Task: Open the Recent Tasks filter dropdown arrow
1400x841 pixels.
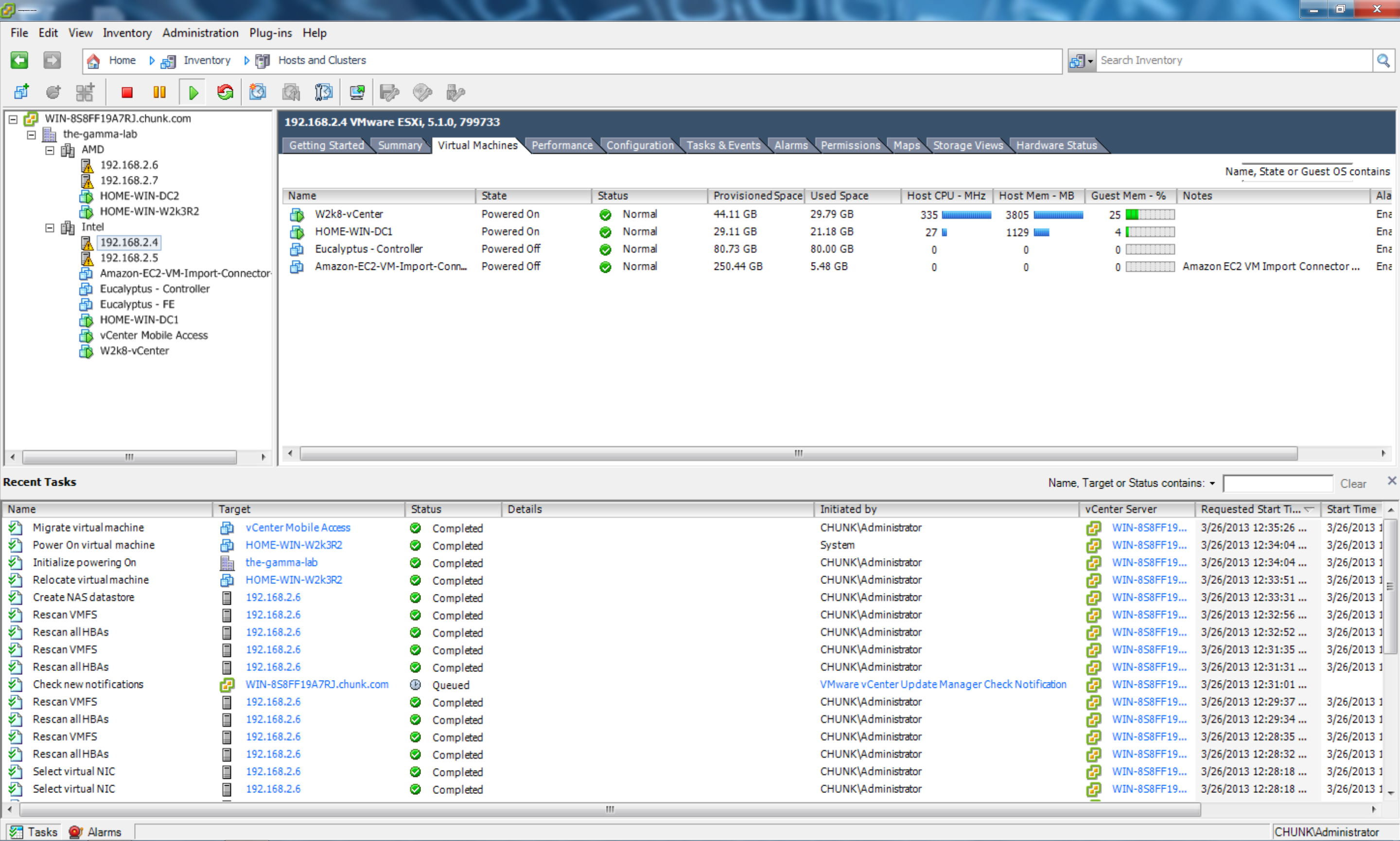Action: (x=1212, y=484)
